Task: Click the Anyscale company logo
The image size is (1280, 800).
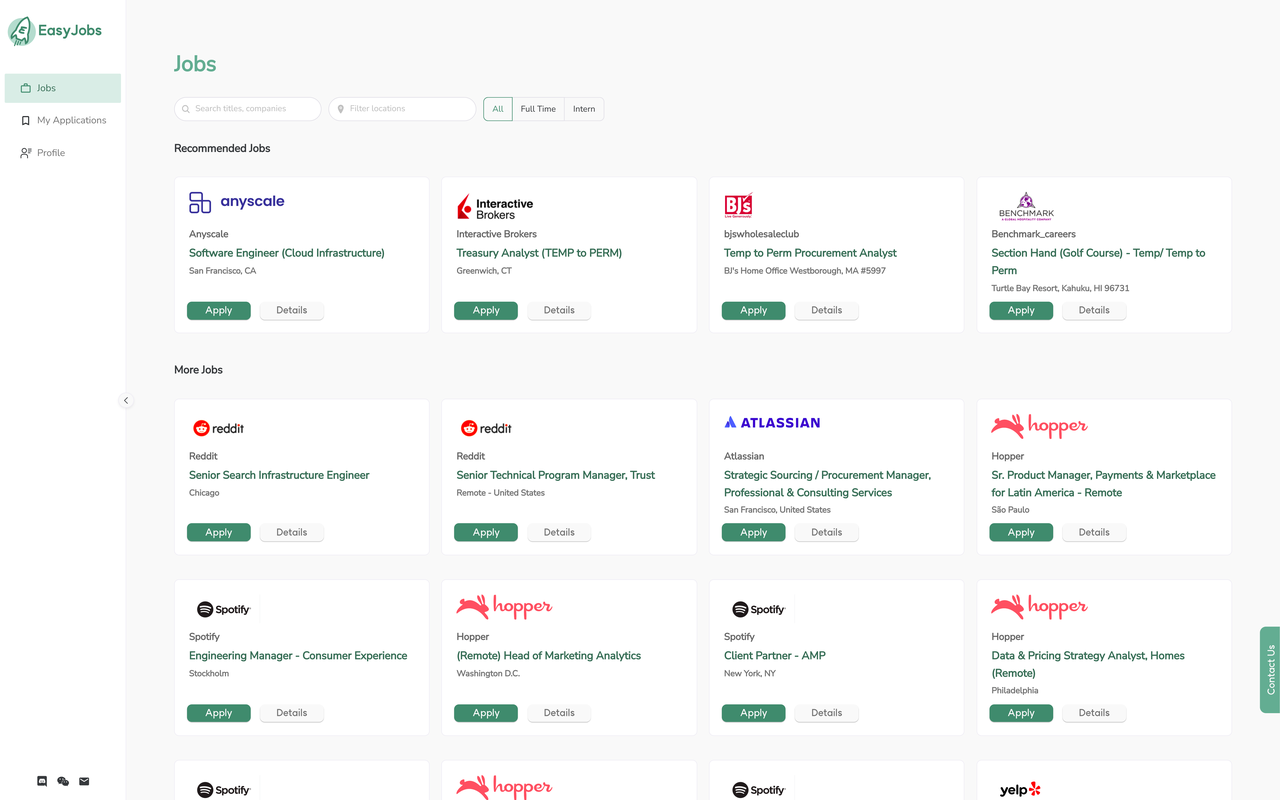Action: [x=237, y=202]
